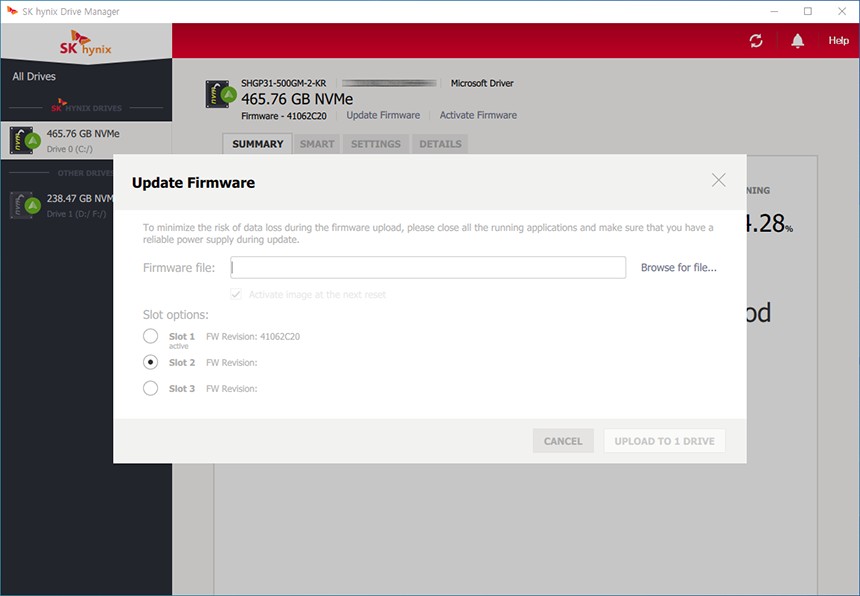The height and width of the screenshot is (596, 860).
Task: Close the Update Firmware dialog with X
Action: pos(718,180)
